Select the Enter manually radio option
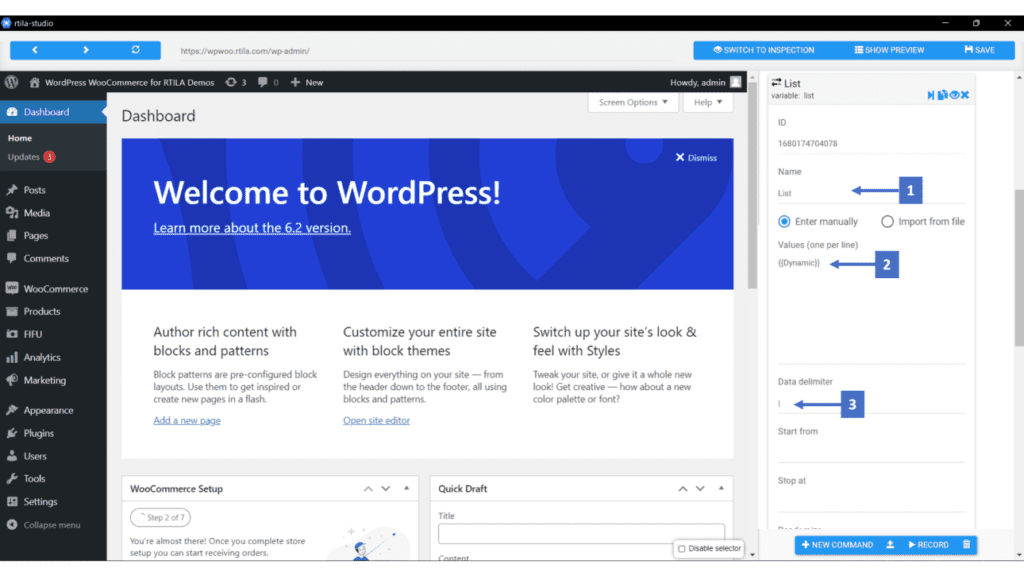The height and width of the screenshot is (576, 1024). 784,221
